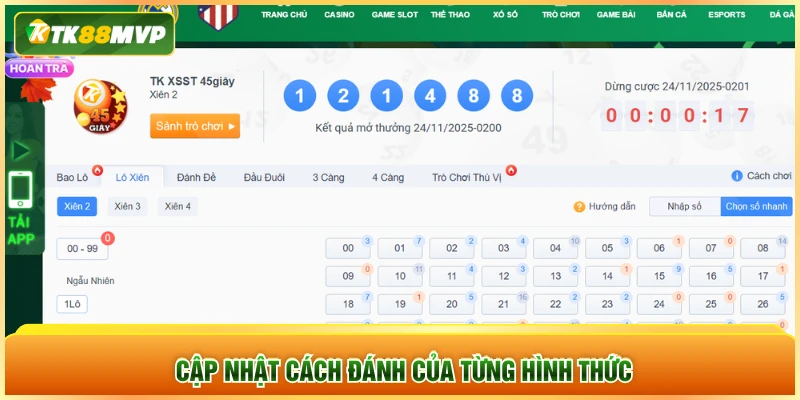Image resolution: width=800 pixels, height=400 pixels.
Task: Click the TK88MVP logo
Action: tap(95, 34)
